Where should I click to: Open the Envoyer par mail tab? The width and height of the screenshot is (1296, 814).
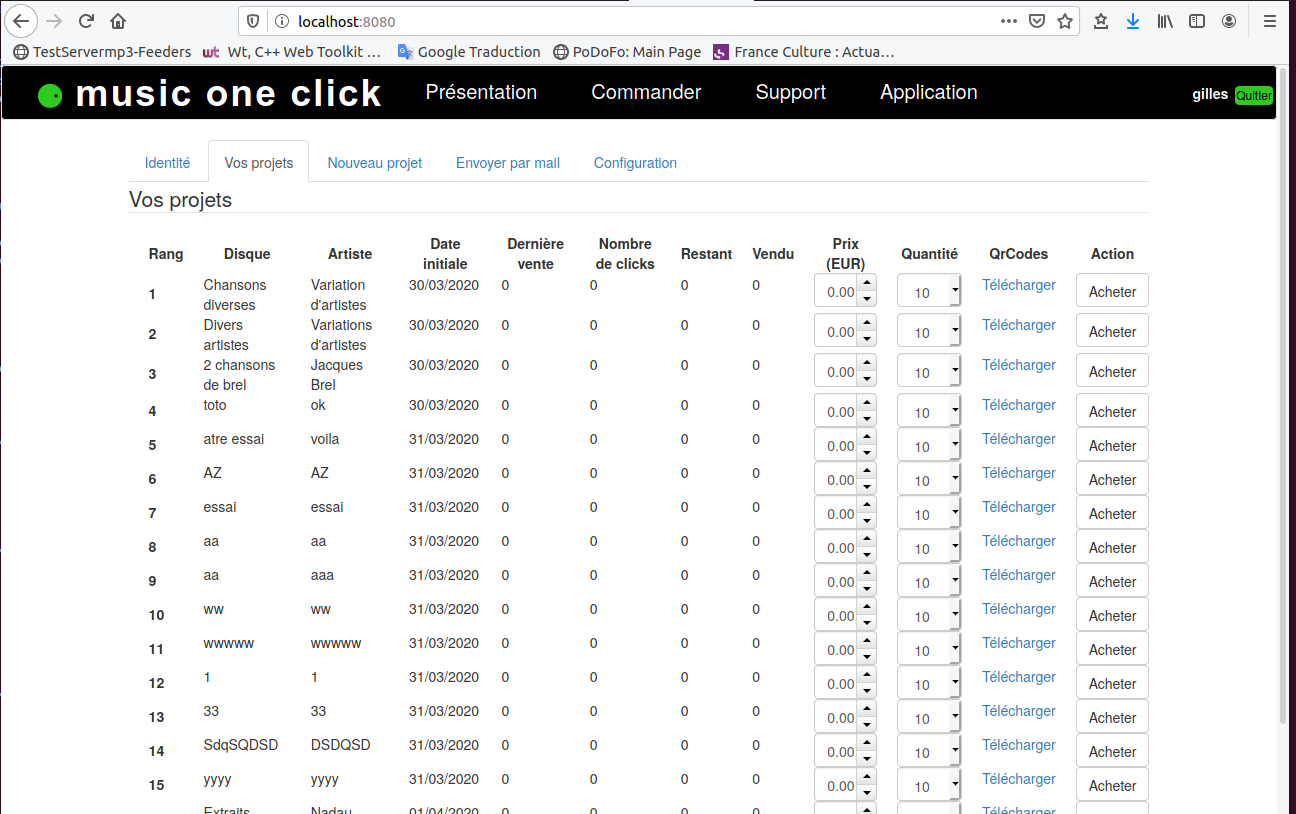tap(508, 163)
